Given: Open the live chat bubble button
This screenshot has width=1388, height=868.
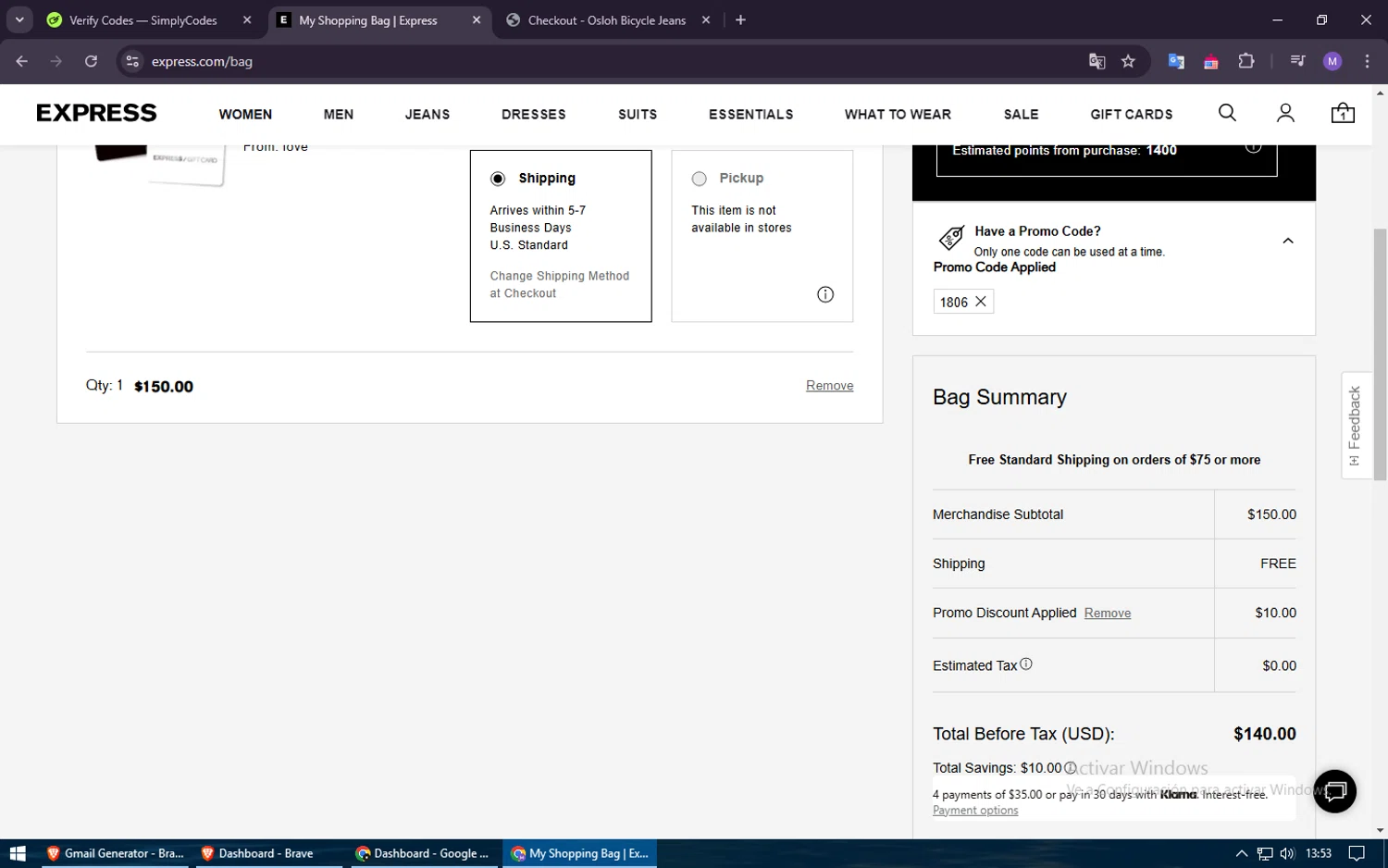Looking at the screenshot, I should (x=1334, y=791).
